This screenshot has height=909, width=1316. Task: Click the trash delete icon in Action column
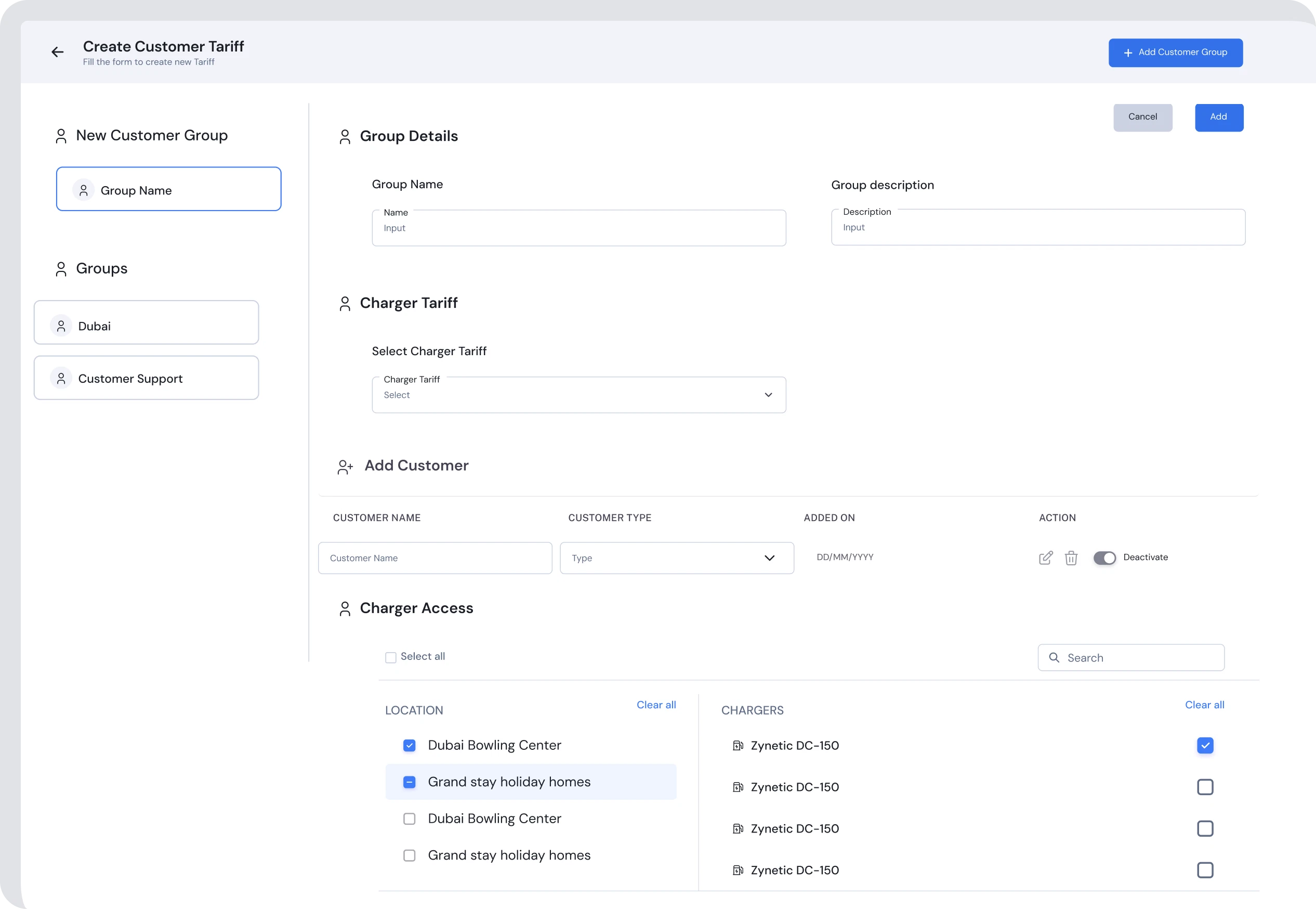pyautogui.click(x=1071, y=557)
